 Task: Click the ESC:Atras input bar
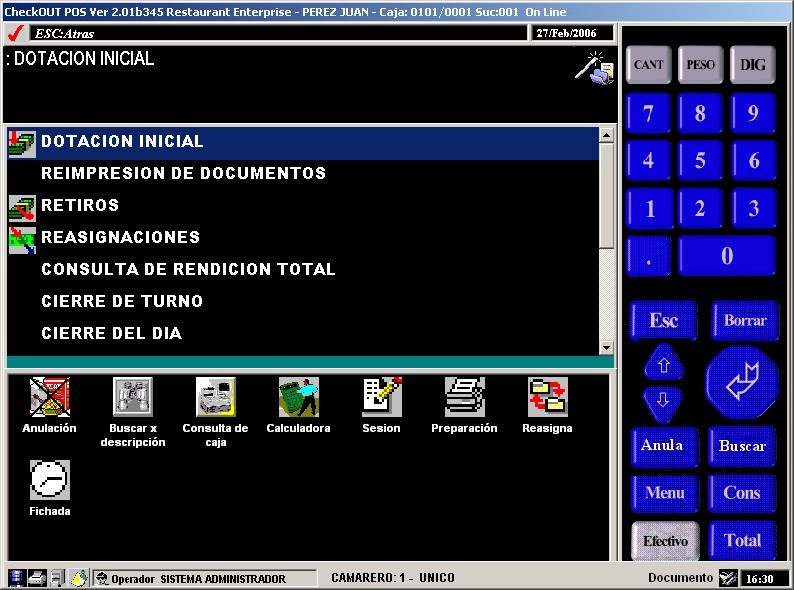coord(279,33)
